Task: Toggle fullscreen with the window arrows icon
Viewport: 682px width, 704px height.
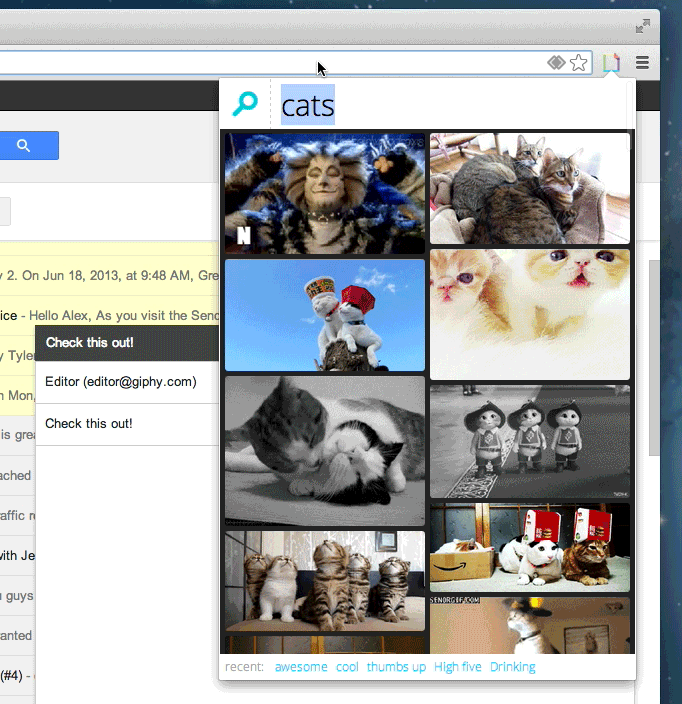Action: [643, 26]
